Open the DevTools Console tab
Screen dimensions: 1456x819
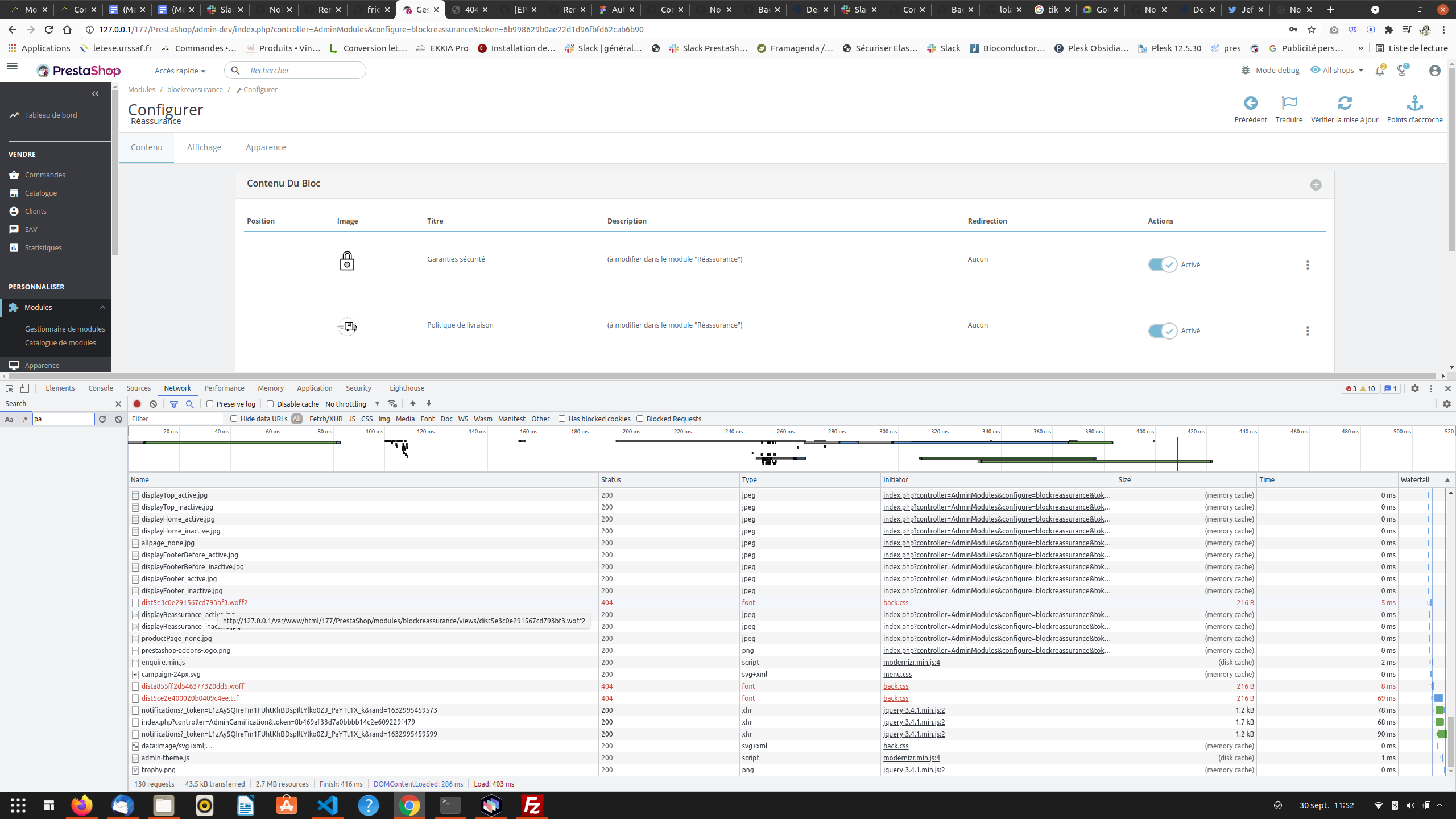point(100,388)
